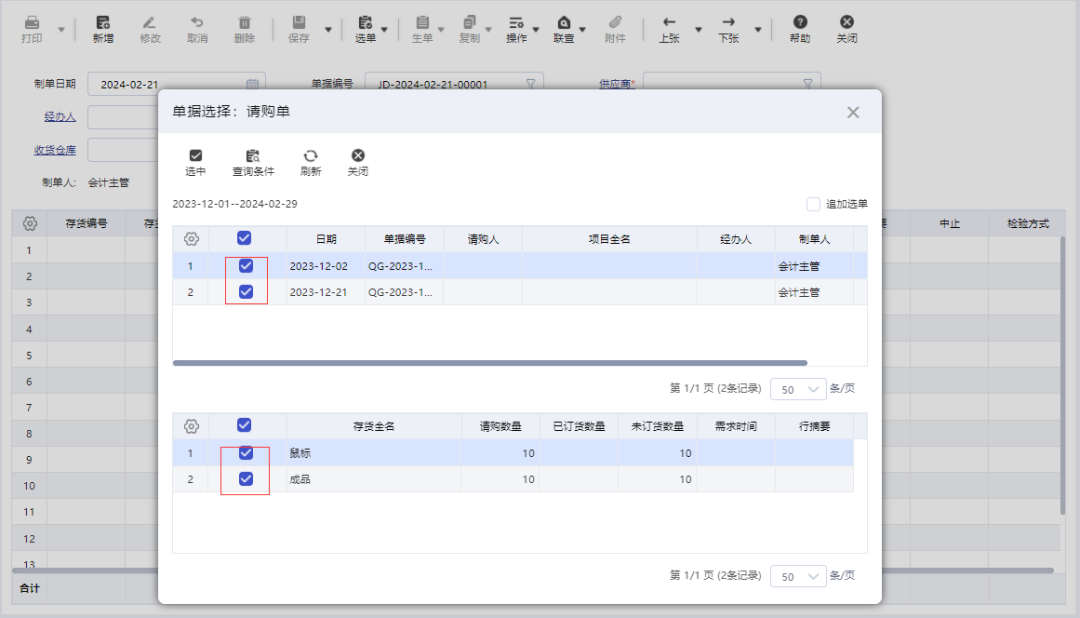The width and height of the screenshot is (1080, 618).
Task: Click the 选中 (Select) icon in dialog
Action: (196, 161)
